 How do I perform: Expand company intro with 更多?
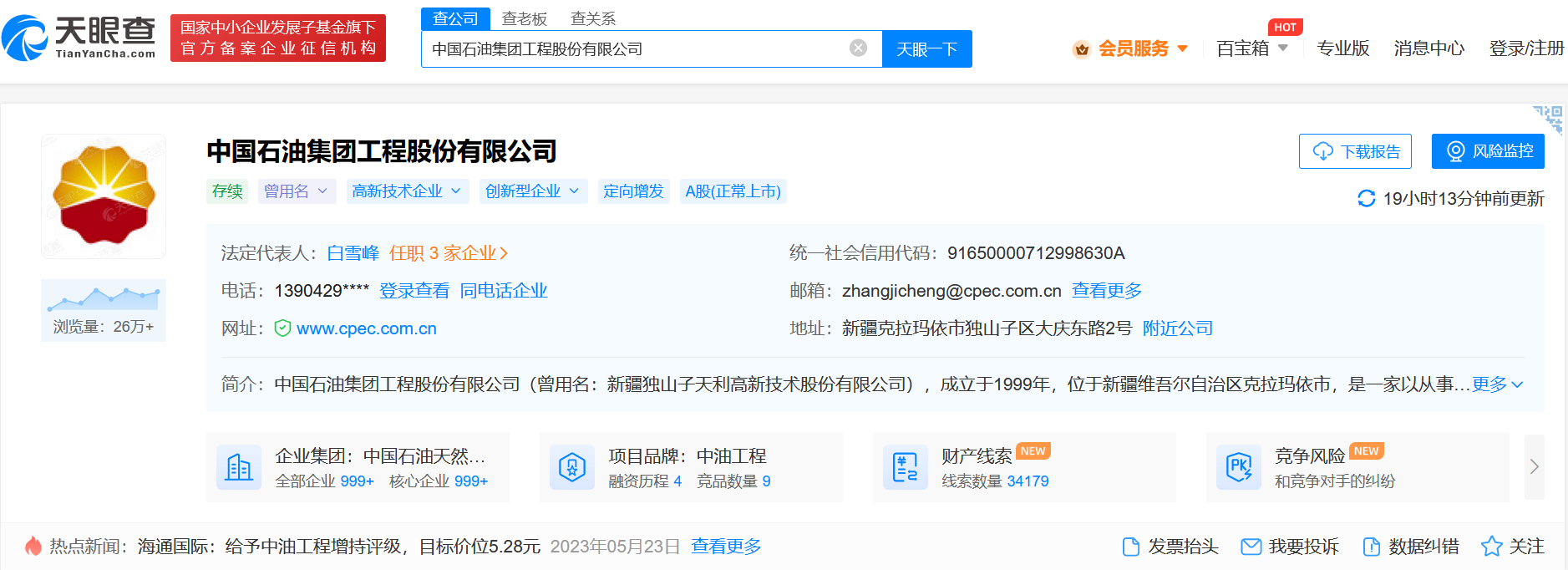[1498, 384]
